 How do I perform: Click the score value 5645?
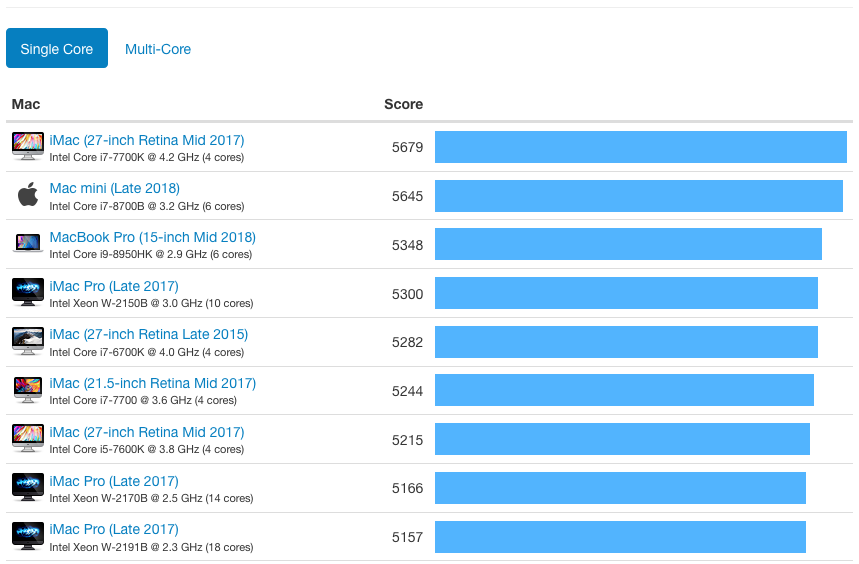point(407,196)
